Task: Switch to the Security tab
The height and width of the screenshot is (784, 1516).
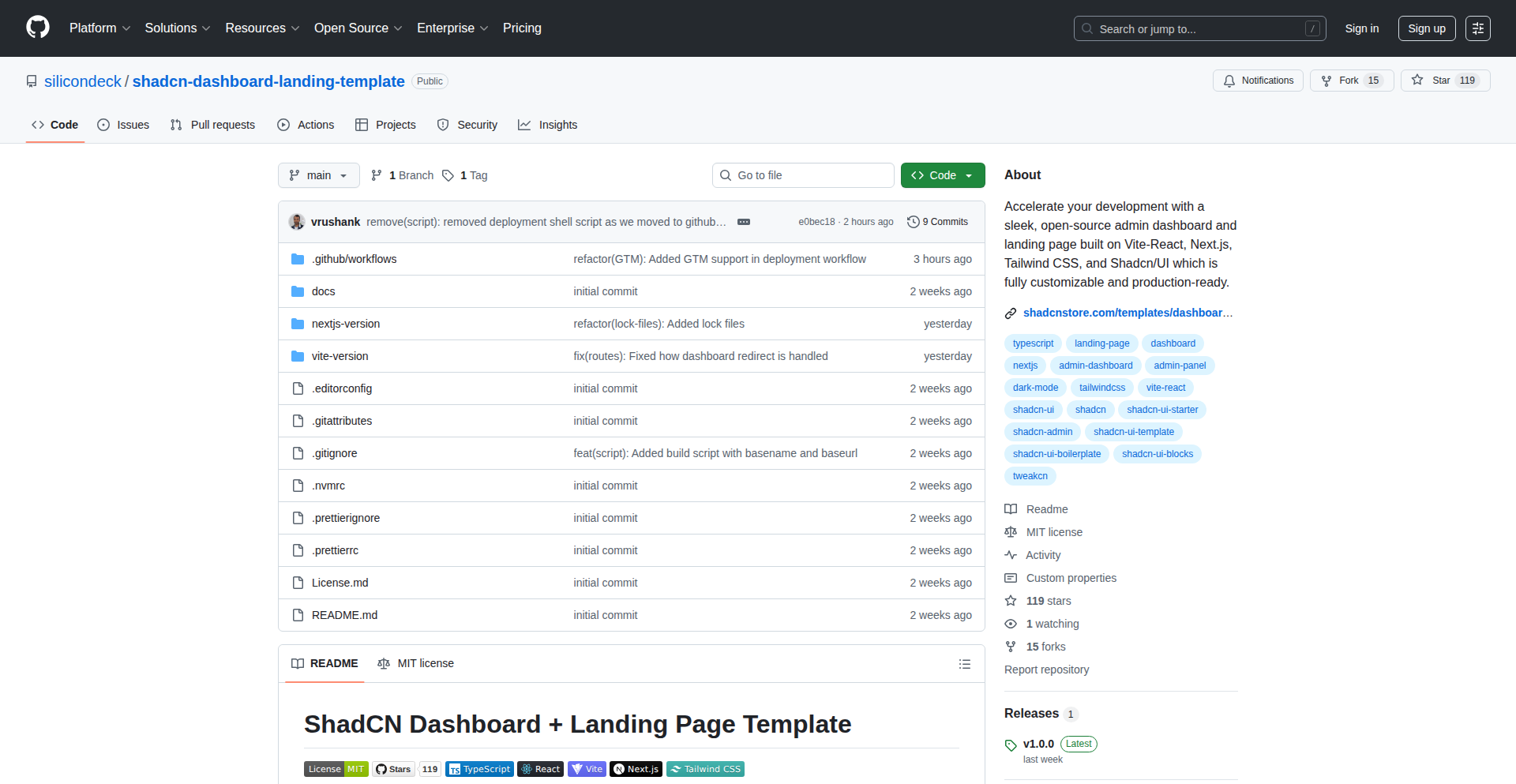Action: point(467,125)
